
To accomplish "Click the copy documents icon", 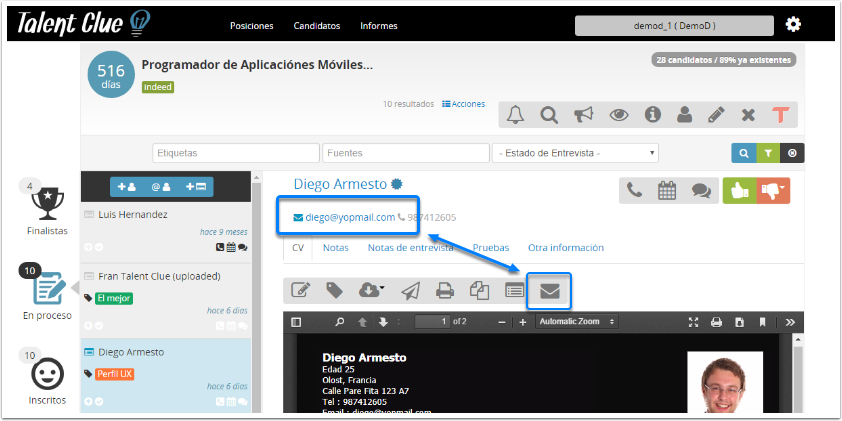I will pos(480,291).
